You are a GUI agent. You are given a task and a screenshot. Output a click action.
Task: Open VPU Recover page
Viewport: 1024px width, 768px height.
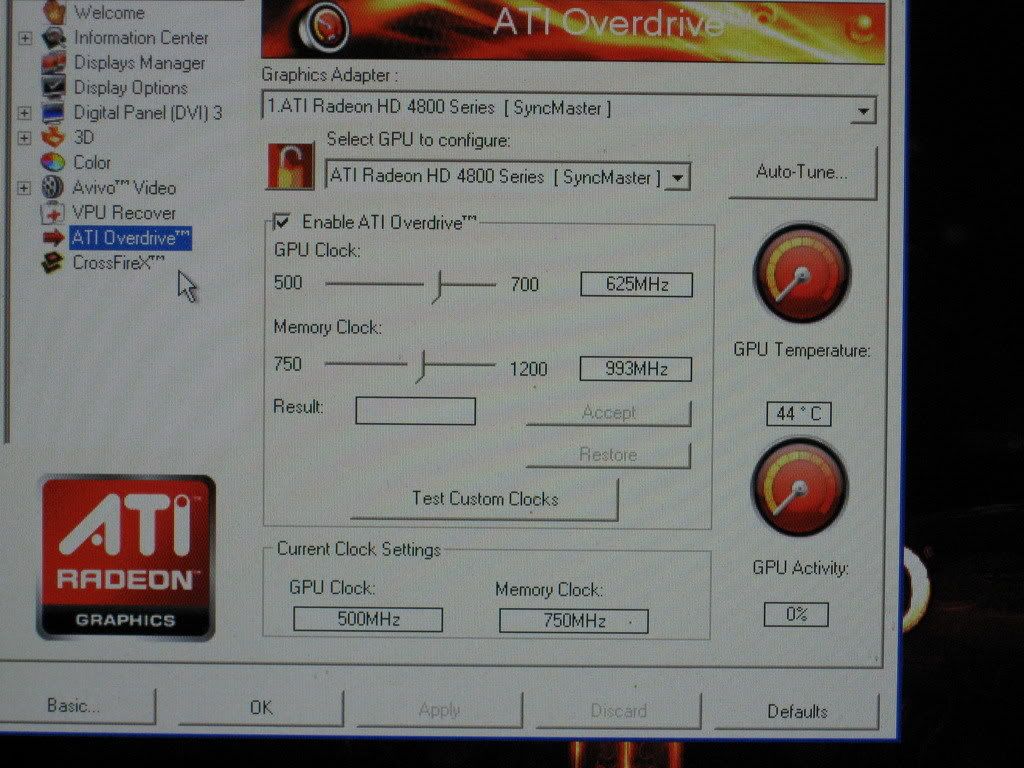(124, 213)
